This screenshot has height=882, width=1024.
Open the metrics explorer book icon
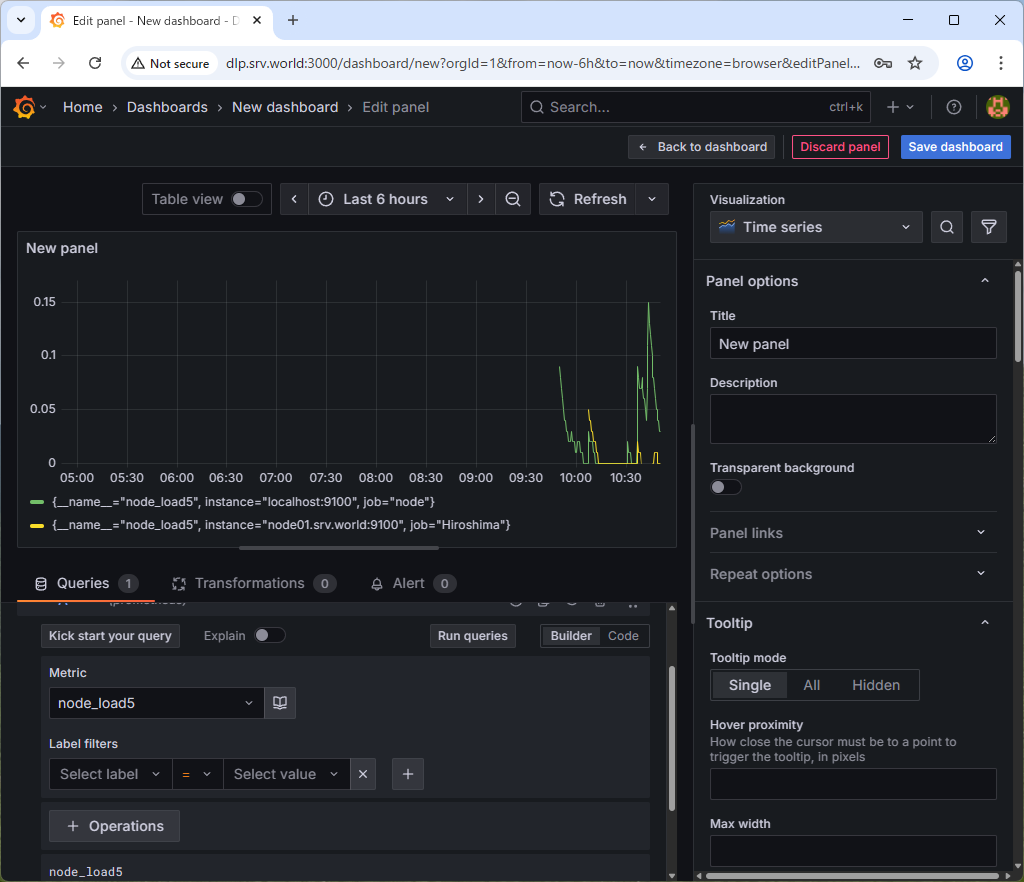tap(280, 703)
